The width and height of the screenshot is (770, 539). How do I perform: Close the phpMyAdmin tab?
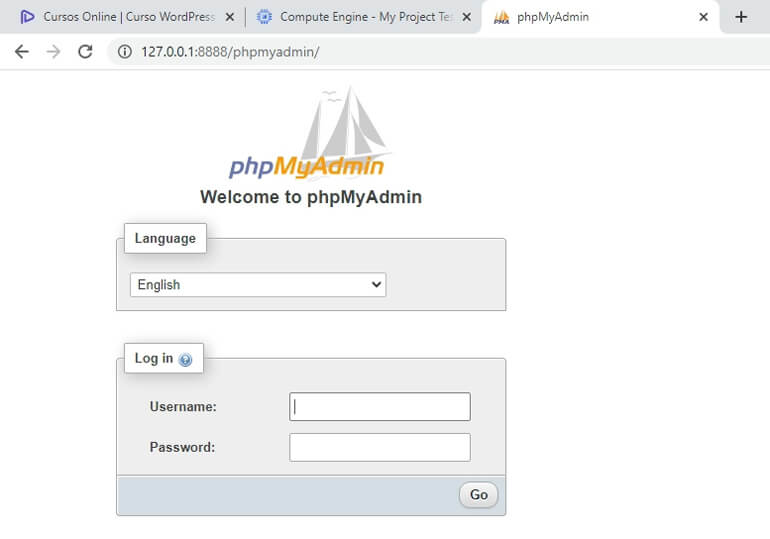703,17
